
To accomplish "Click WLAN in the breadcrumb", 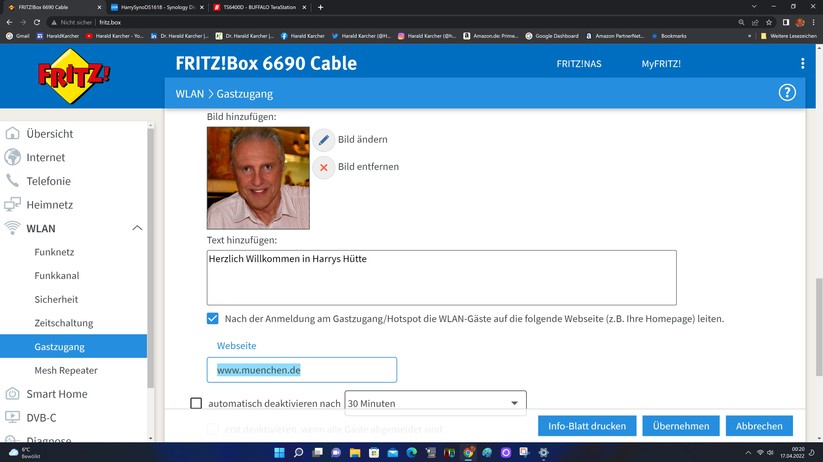I will pyautogui.click(x=189, y=94).
